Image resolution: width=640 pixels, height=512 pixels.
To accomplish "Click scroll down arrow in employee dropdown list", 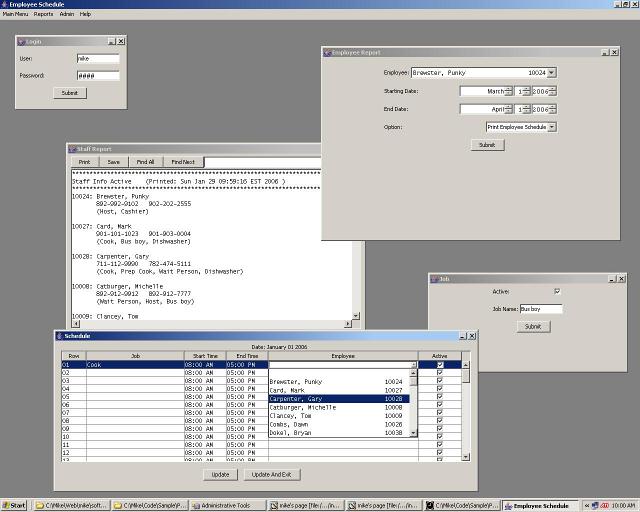I will [413, 433].
